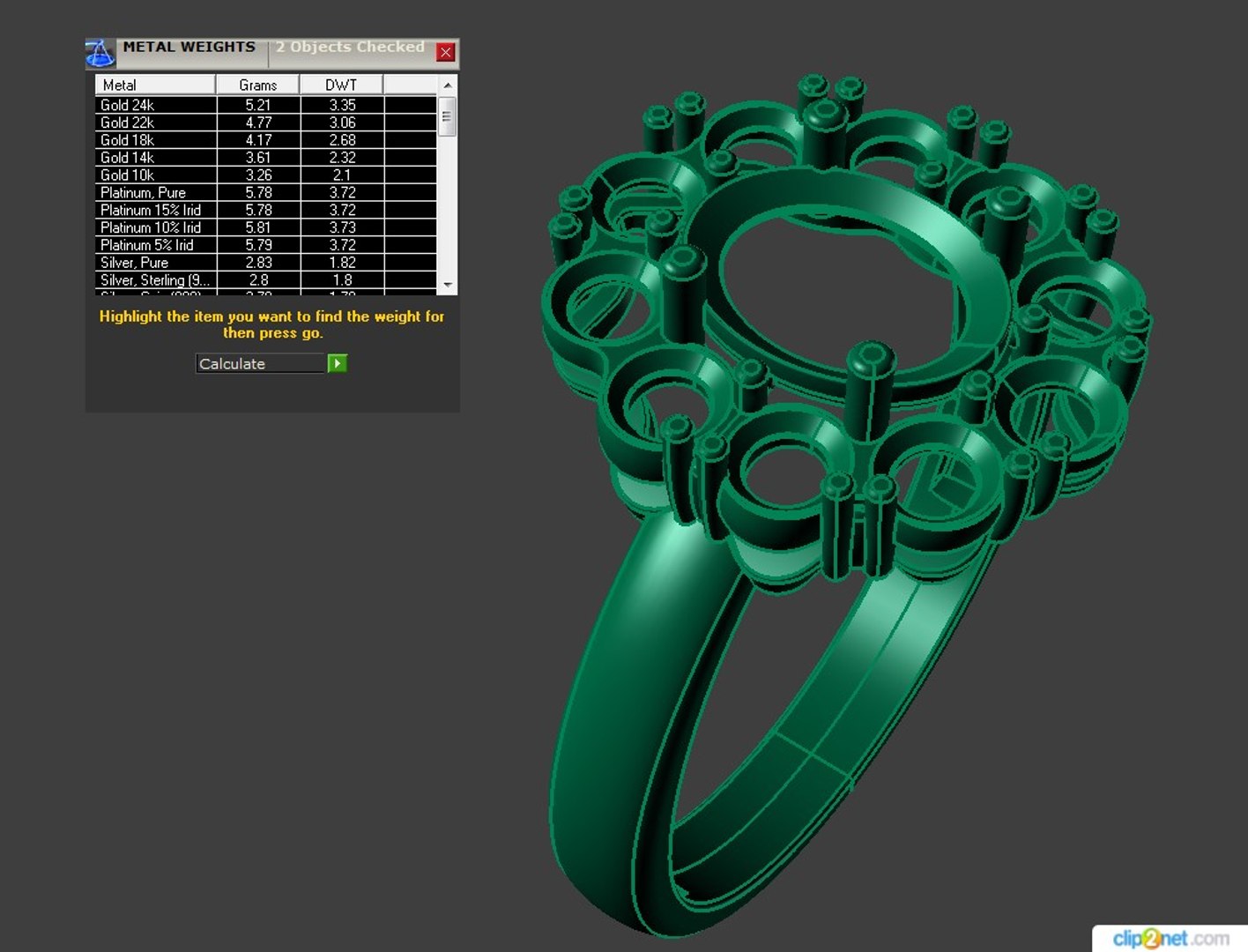This screenshot has width=1248, height=952.
Task: Close the Metal Weights panel
Action: pyautogui.click(x=446, y=52)
